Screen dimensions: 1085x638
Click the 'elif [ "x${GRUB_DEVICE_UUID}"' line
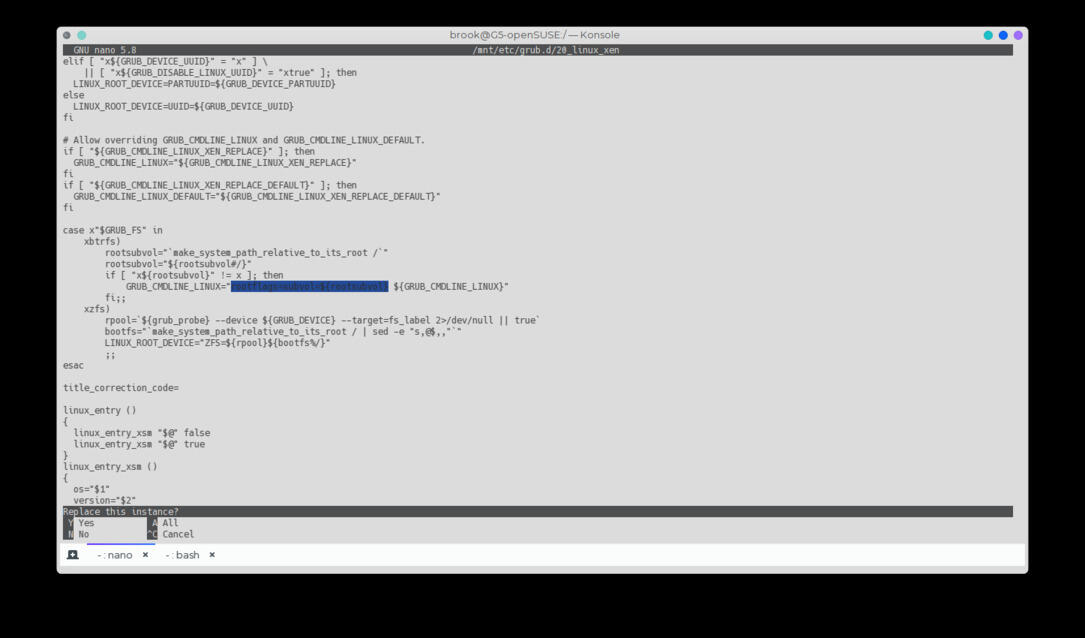pos(165,62)
